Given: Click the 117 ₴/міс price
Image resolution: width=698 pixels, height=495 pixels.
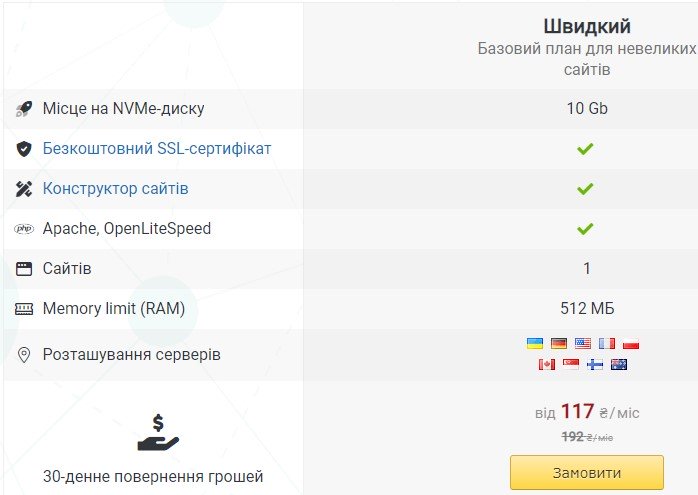Looking at the screenshot, I should coord(586,412).
